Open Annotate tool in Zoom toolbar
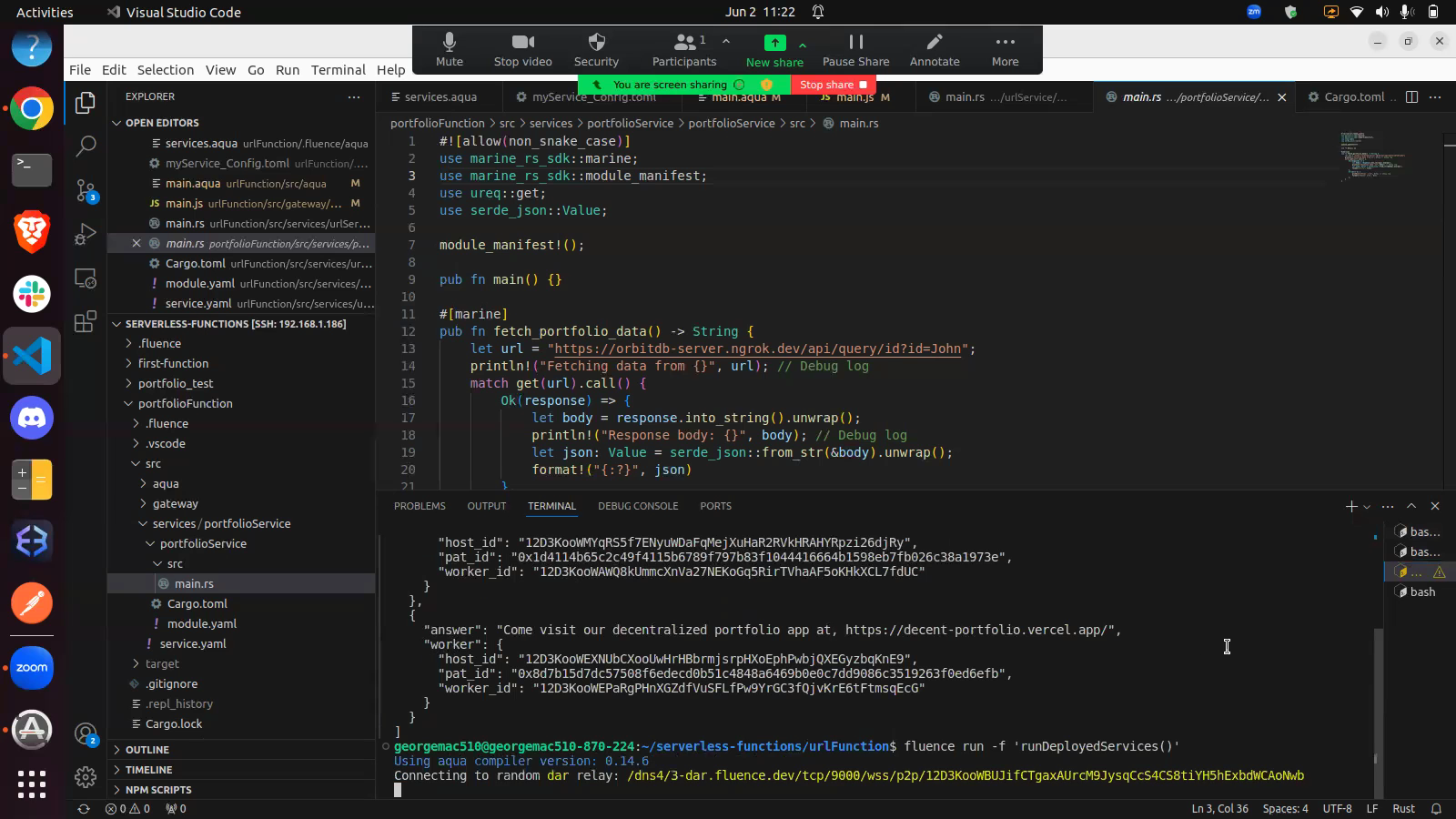Viewport: 1456px width, 819px height. (x=935, y=49)
